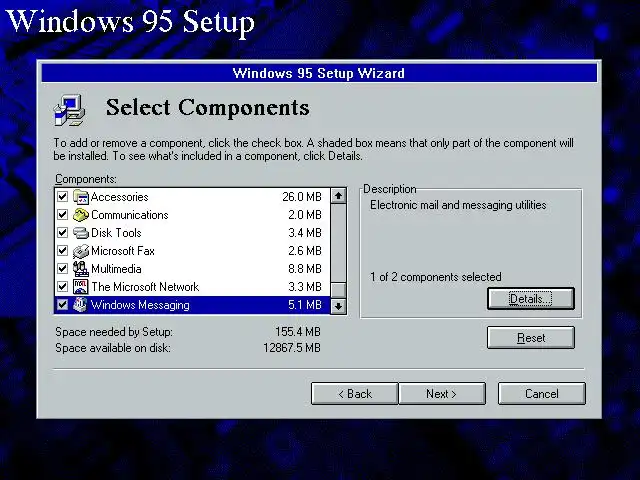Viewport: 640px width, 480px height.
Task: Select the Accessories row label
Action: 120,197
